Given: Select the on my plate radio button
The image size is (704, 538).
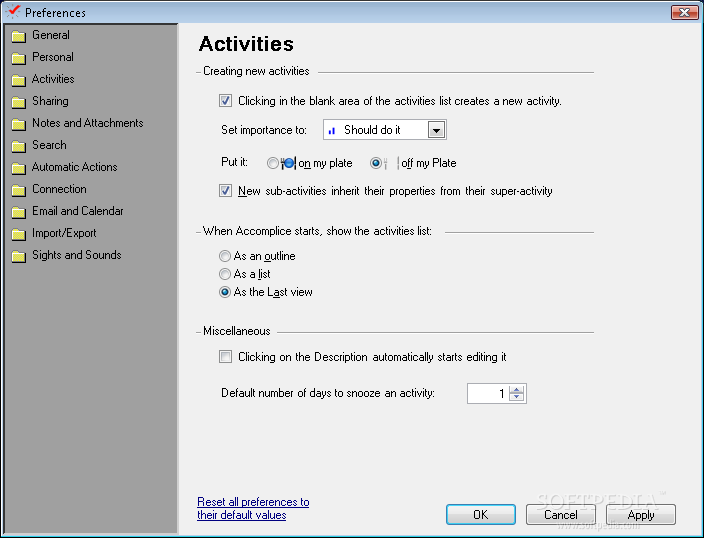Looking at the screenshot, I should [273, 163].
